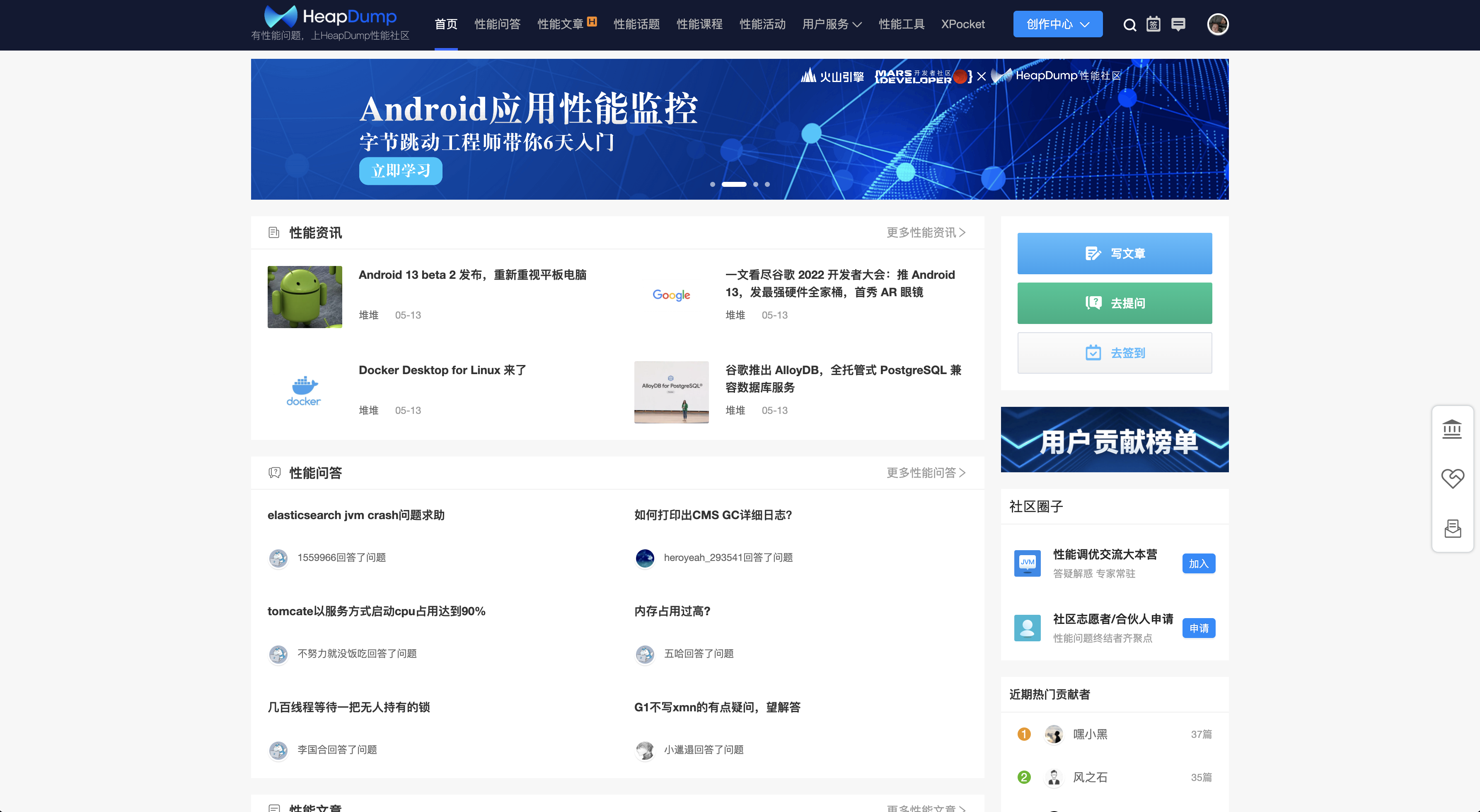The width and height of the screenshot is (1480, 812).
Task: Click the JVM circle icon for 性能调优交流大本营
Action: [x=1027, y=563]
